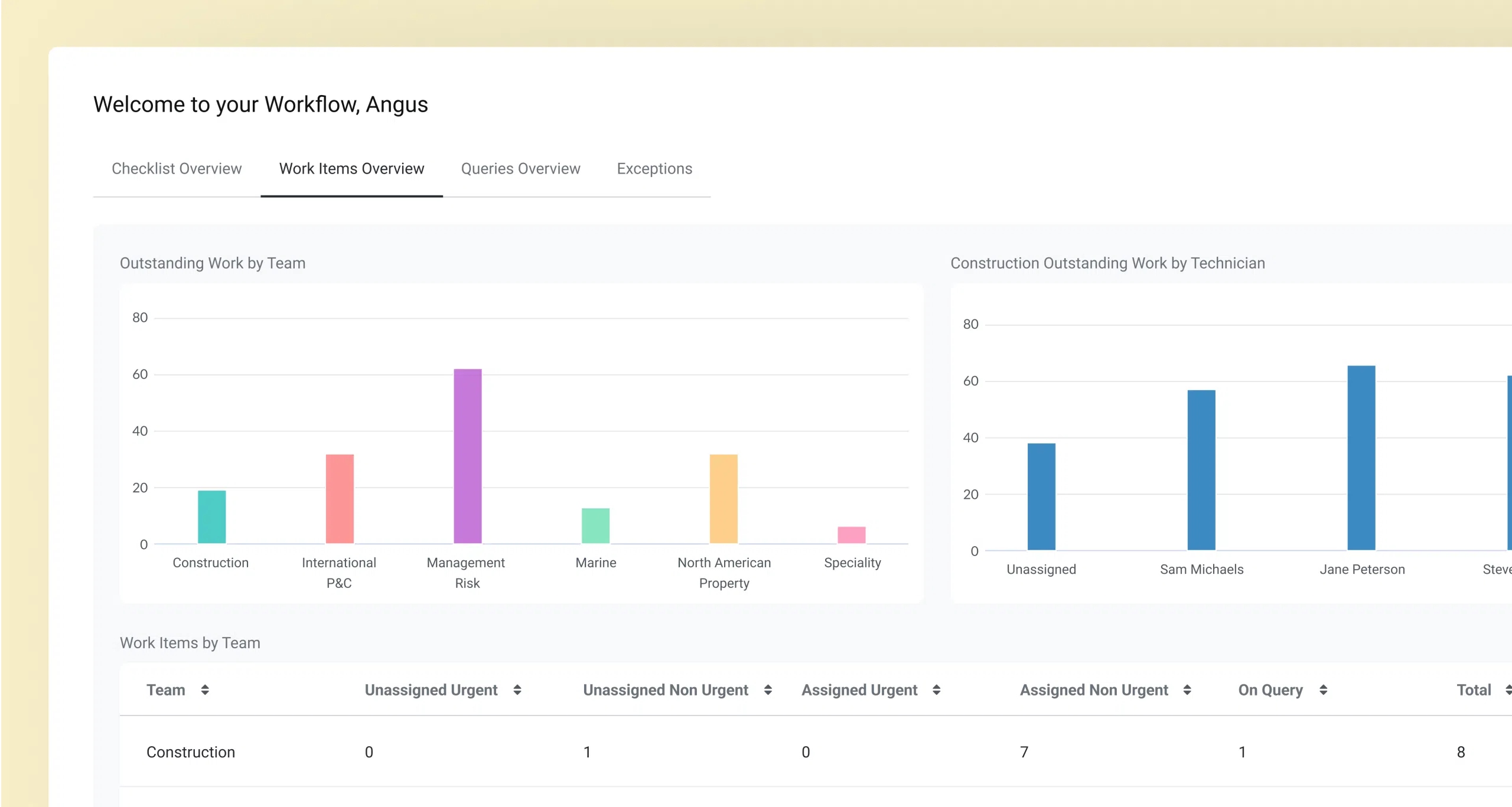
Task: Click the salmon International P&C bar
Action: pyautogui.click(x=340, y=499)
